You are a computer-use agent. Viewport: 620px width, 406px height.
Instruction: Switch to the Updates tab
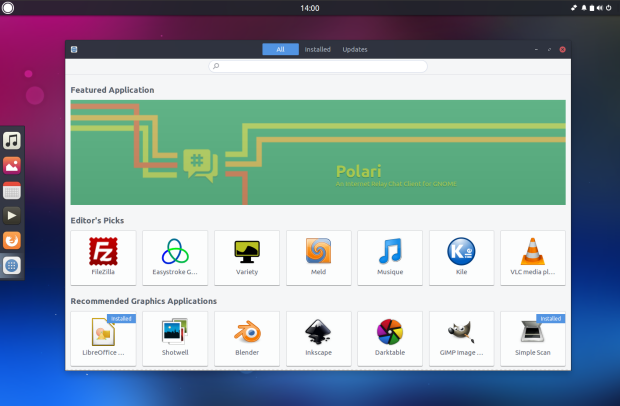click(x=355, y=49)
